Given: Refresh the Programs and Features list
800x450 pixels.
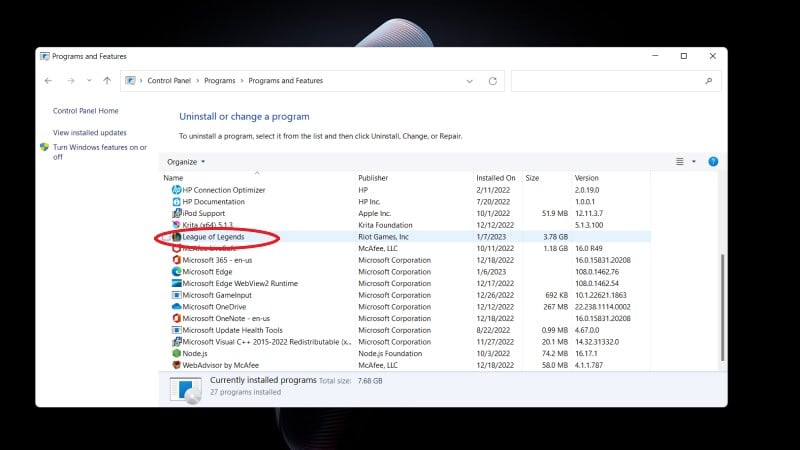Looking at the screenshot, I should tap(492, 81).
